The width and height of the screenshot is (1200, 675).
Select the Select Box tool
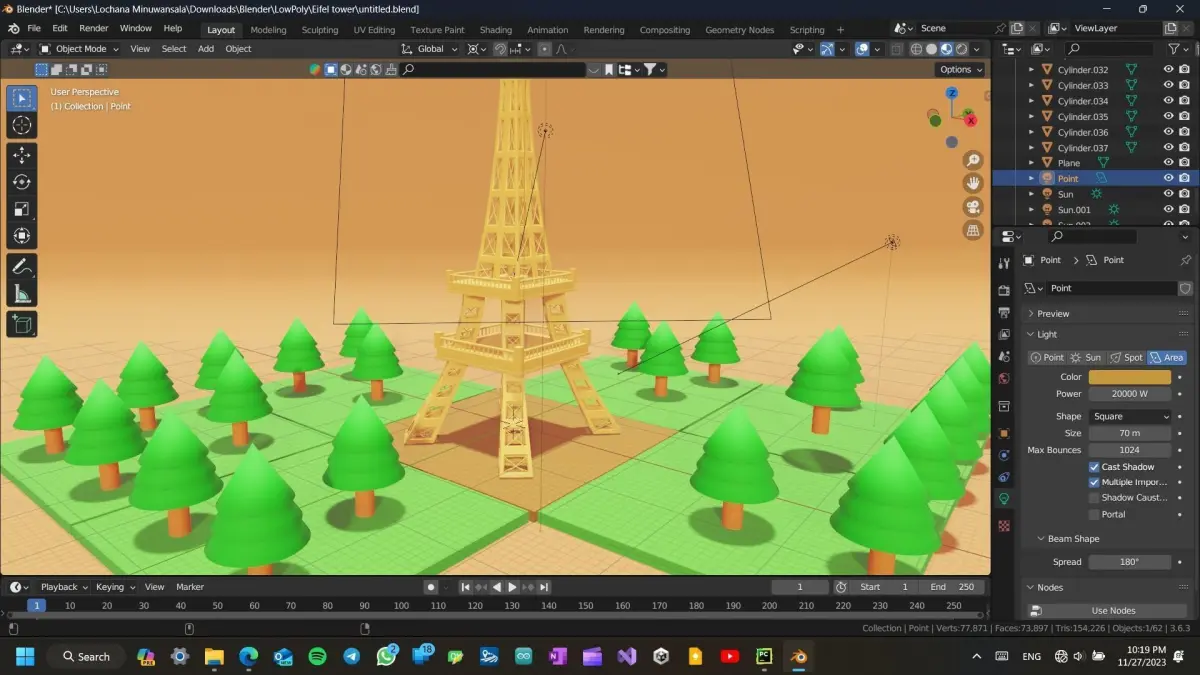22,98
